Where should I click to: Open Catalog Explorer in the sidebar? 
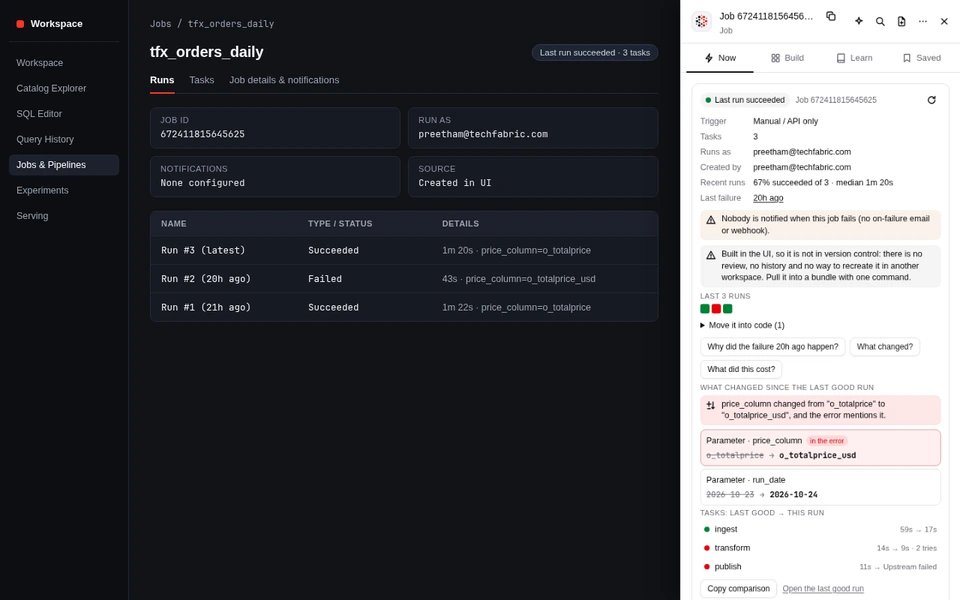point(64,88)
